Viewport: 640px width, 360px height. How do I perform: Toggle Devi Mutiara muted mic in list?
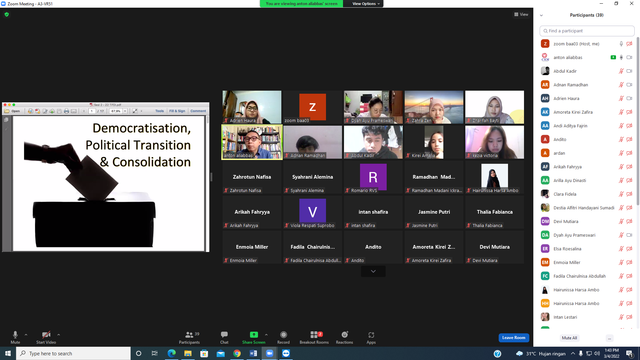[621, 222]
